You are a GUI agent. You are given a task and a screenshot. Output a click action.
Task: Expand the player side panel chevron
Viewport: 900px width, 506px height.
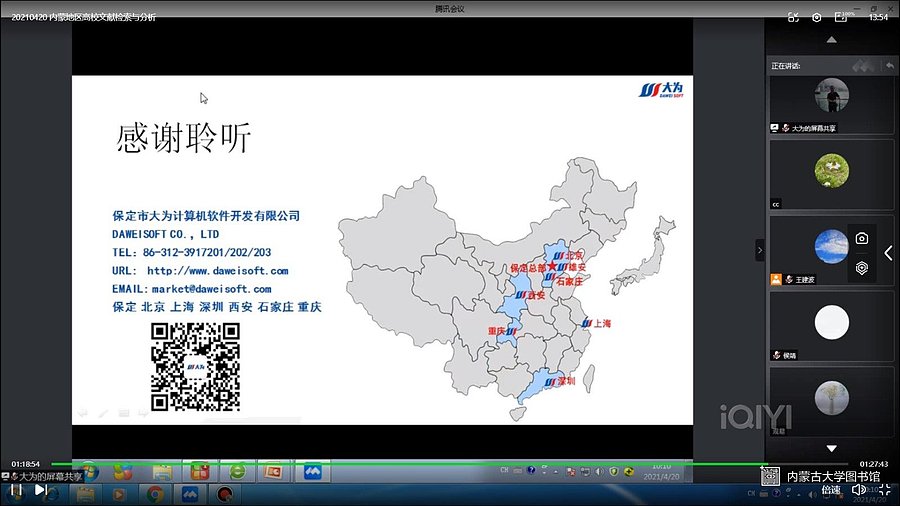[x=889, y=253]
